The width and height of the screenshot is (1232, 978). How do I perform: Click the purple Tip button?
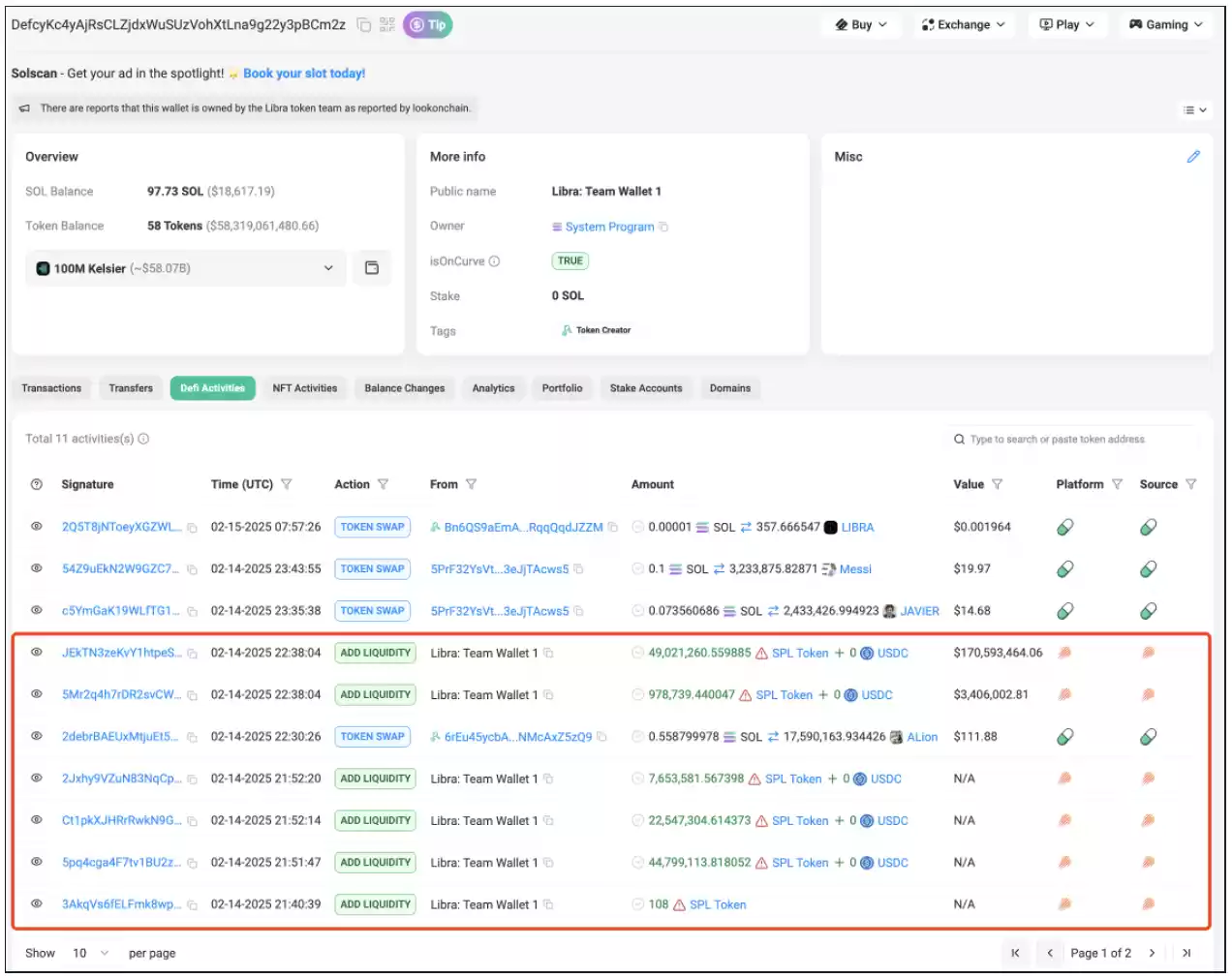pyautogui.click(x=428, y=25)
